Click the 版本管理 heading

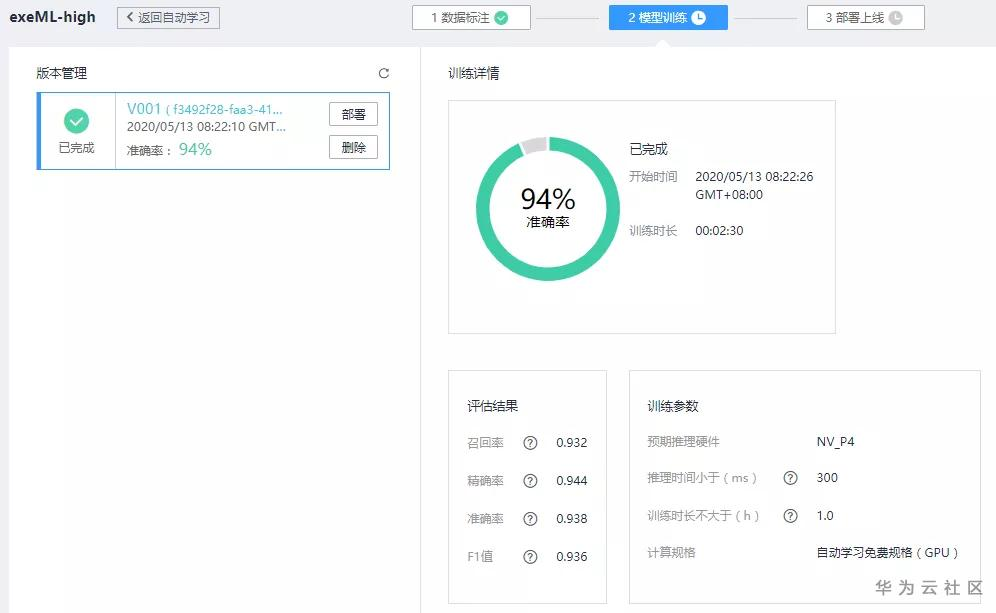pos(62,74)
